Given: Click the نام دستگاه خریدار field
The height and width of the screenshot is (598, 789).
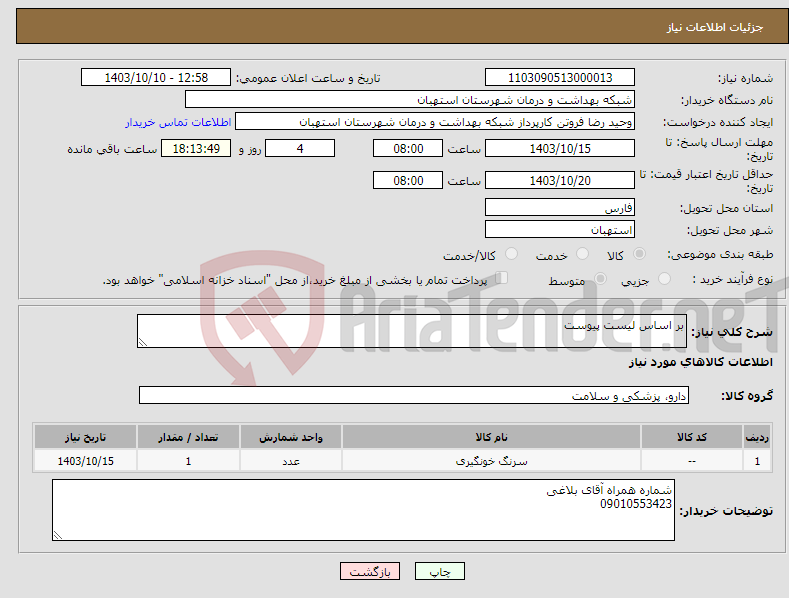Looking at the screenshot, I should (410, 100).
